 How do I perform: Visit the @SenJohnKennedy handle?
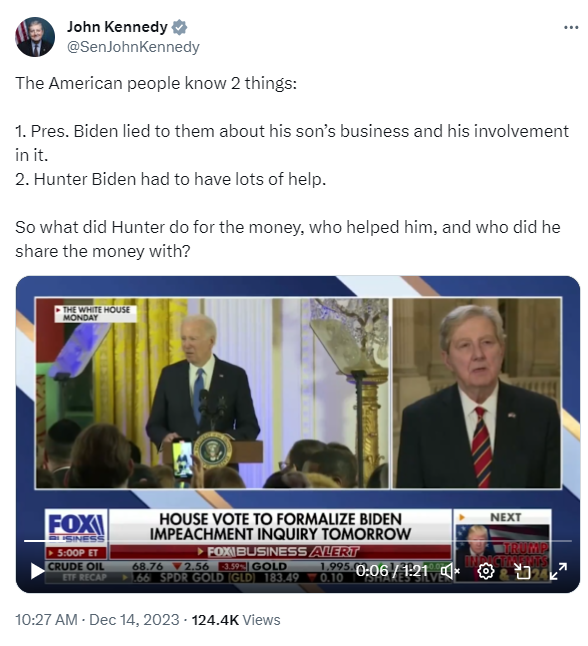coord(133,47)
